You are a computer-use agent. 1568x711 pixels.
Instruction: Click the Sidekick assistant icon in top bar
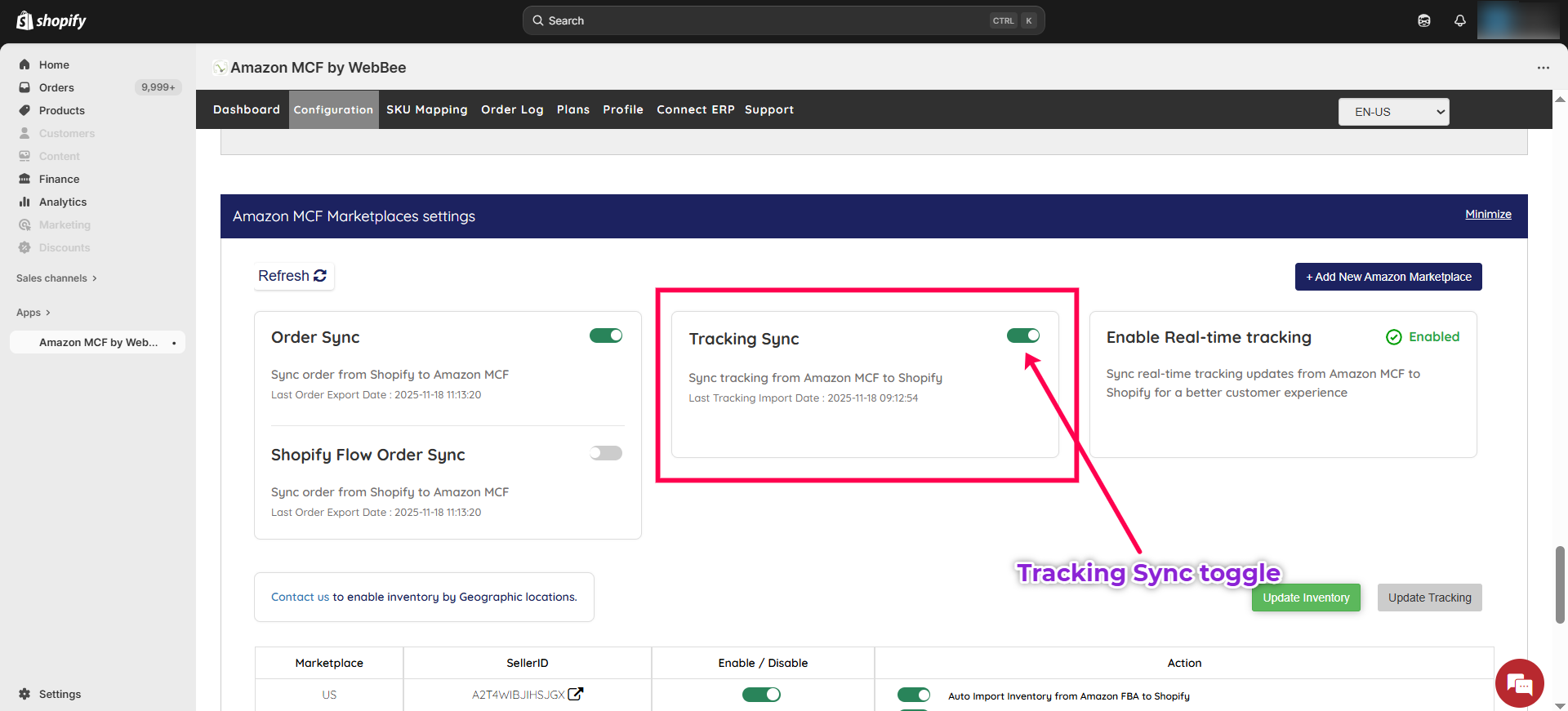coord(1424,20)
